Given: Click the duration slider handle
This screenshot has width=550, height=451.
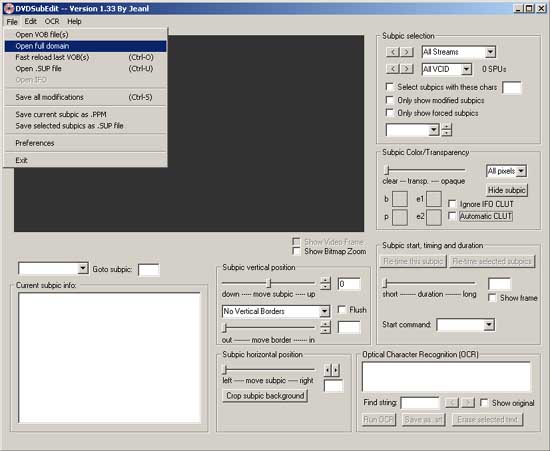Looking at the screenshot, I should click(385, 283).
